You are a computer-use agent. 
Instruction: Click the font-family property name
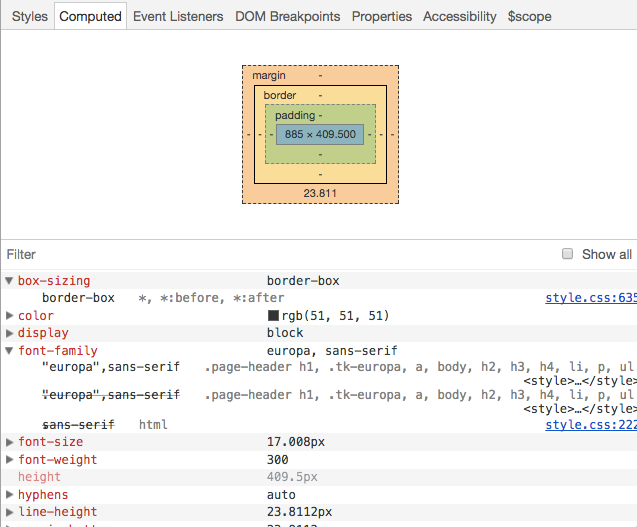[58, 351]
